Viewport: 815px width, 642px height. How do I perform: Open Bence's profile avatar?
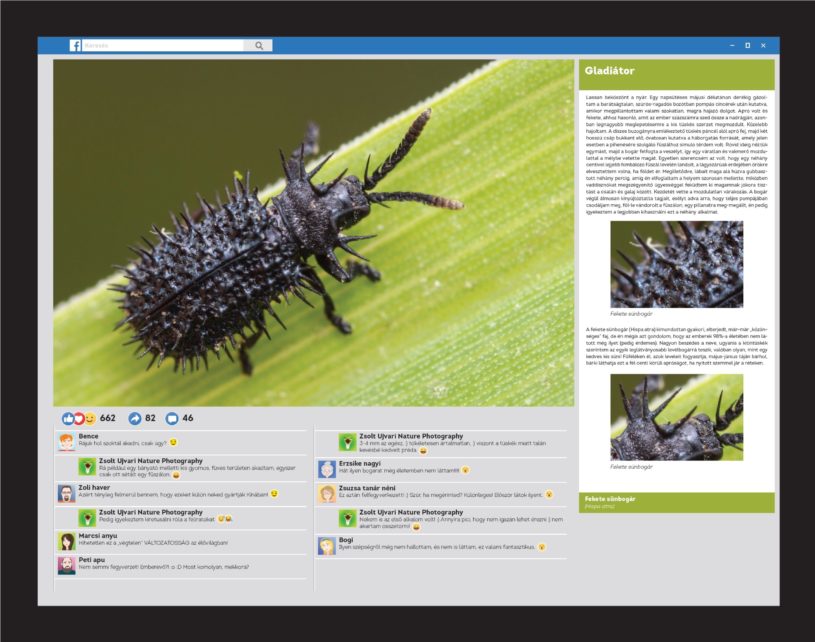(66, 442)
